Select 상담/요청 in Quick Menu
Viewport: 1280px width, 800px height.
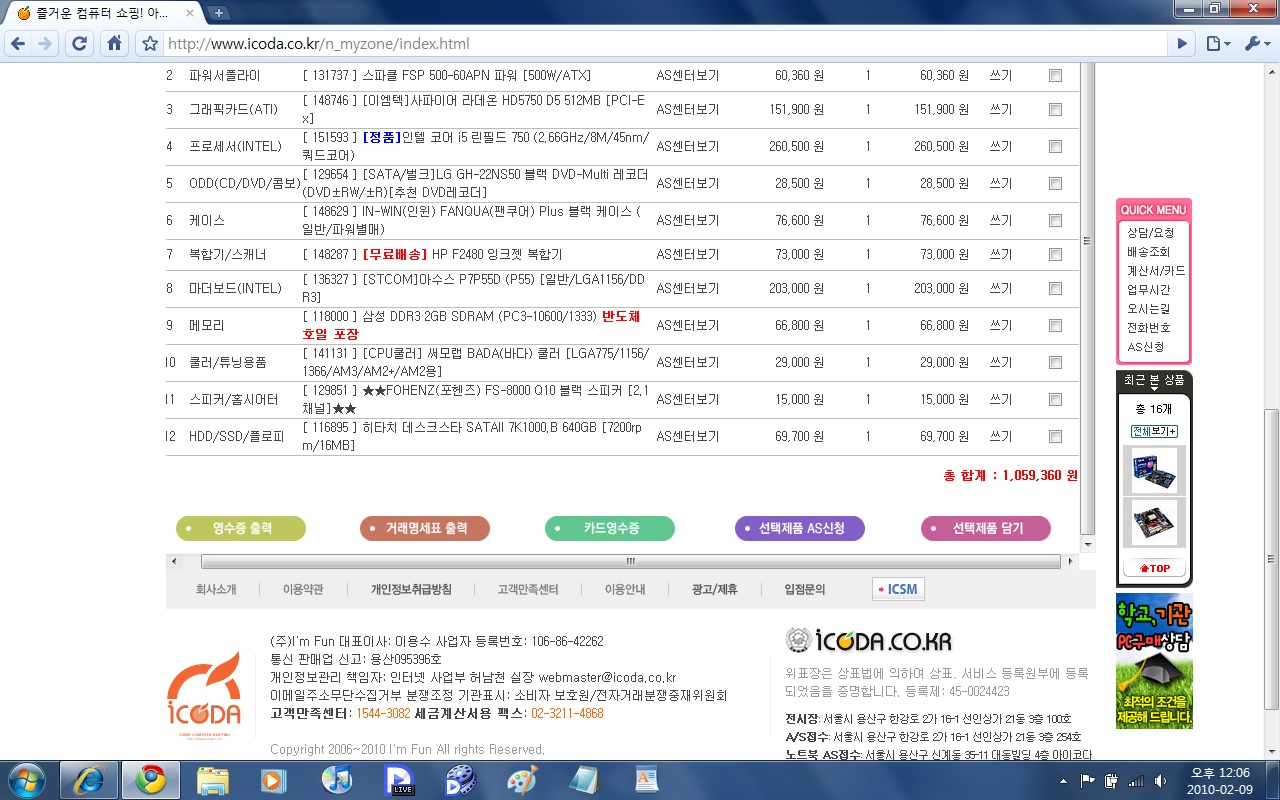(1150, 233)
